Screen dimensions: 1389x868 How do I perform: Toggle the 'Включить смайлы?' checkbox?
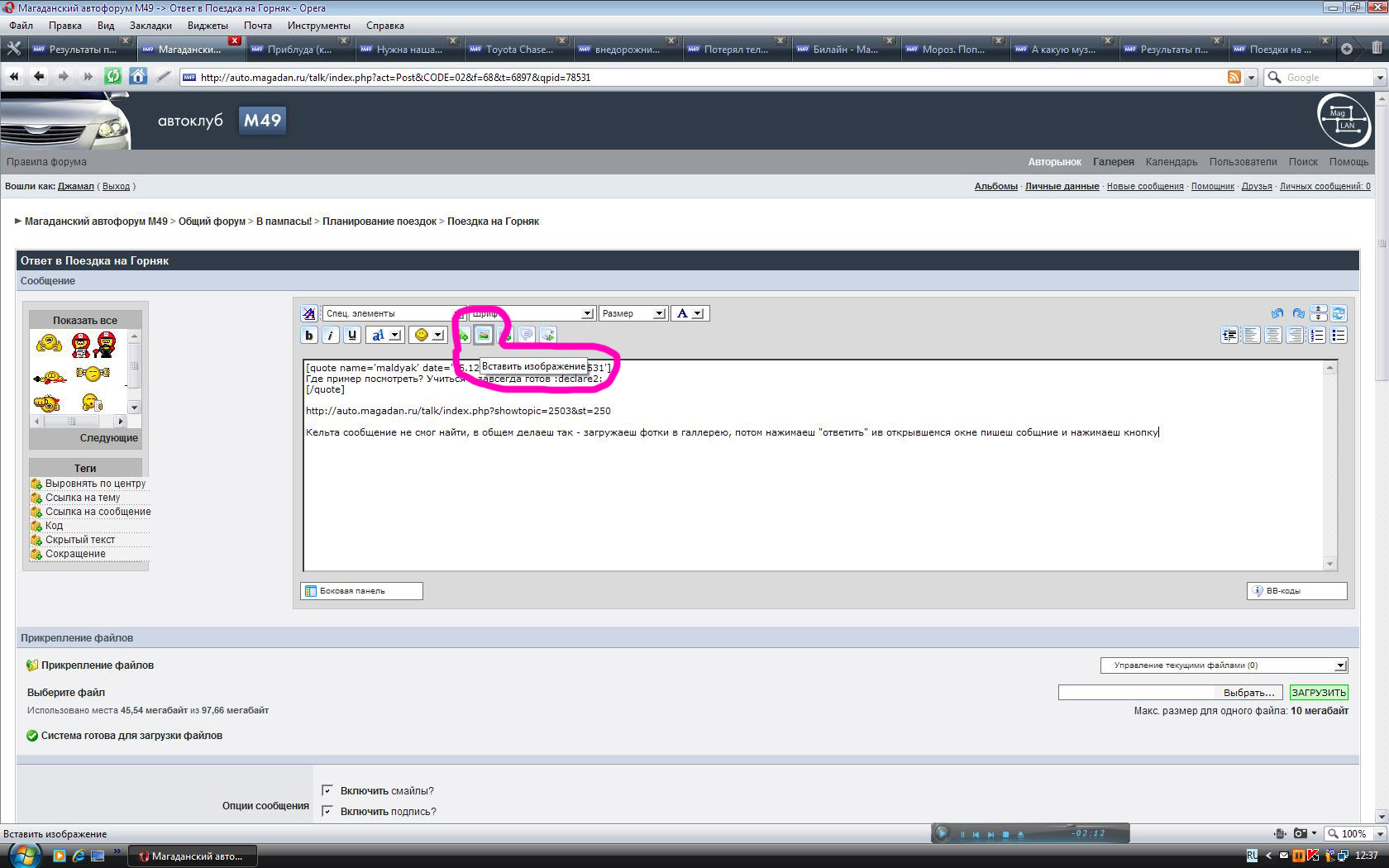pos(327,790)
